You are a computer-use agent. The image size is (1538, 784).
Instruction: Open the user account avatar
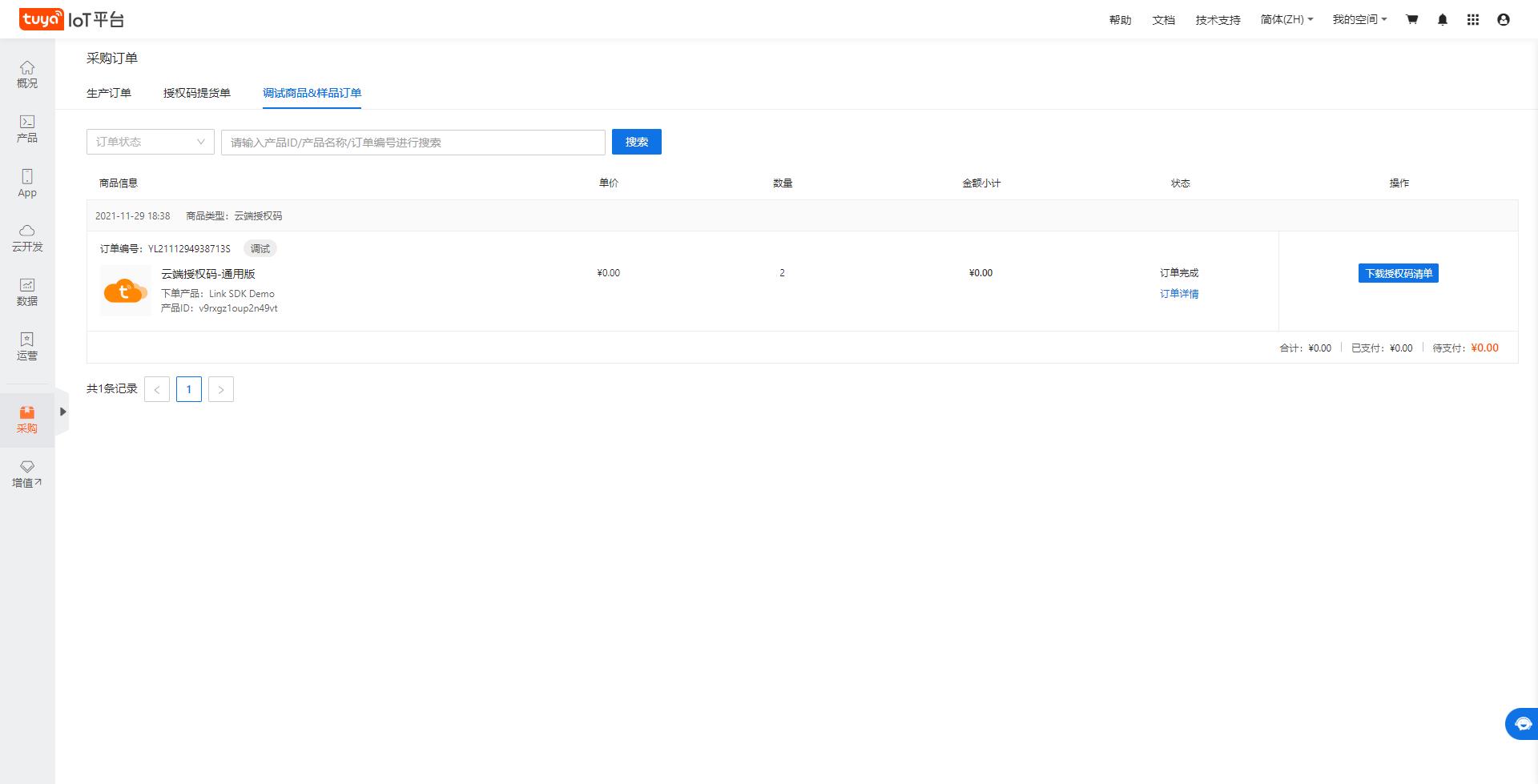coord(1504,19)
